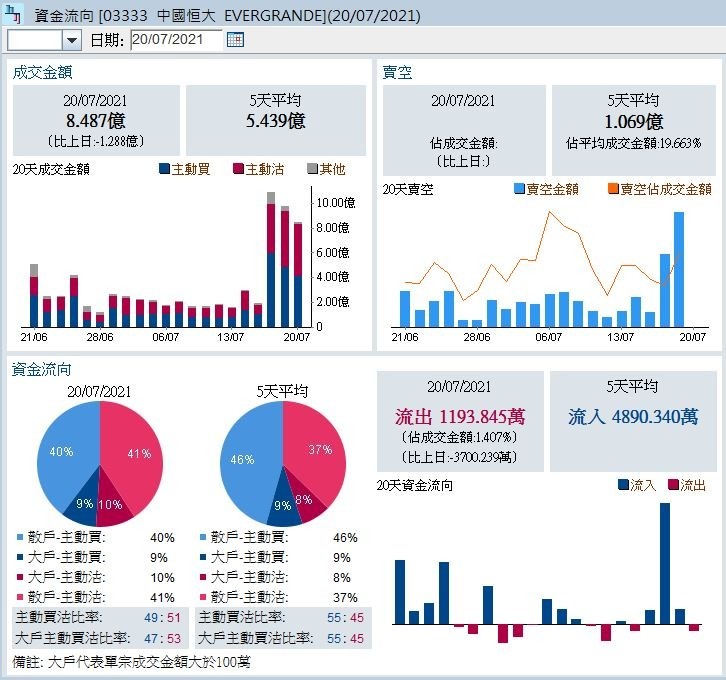
Task: Click the date input field showing 20/07/2021
Action: [174, 40]
